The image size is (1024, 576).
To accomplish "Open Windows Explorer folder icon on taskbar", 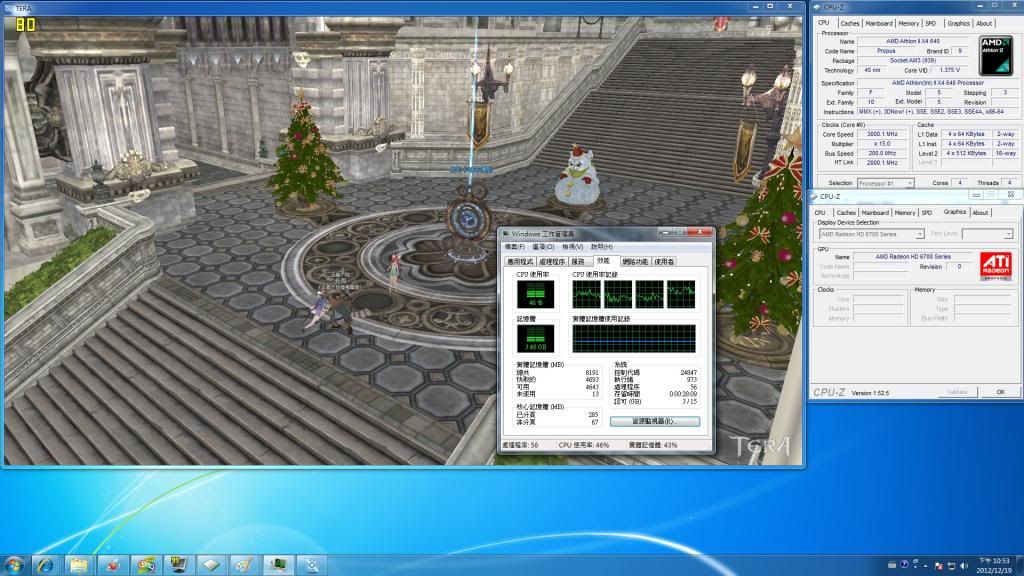I will click(79, 565).
